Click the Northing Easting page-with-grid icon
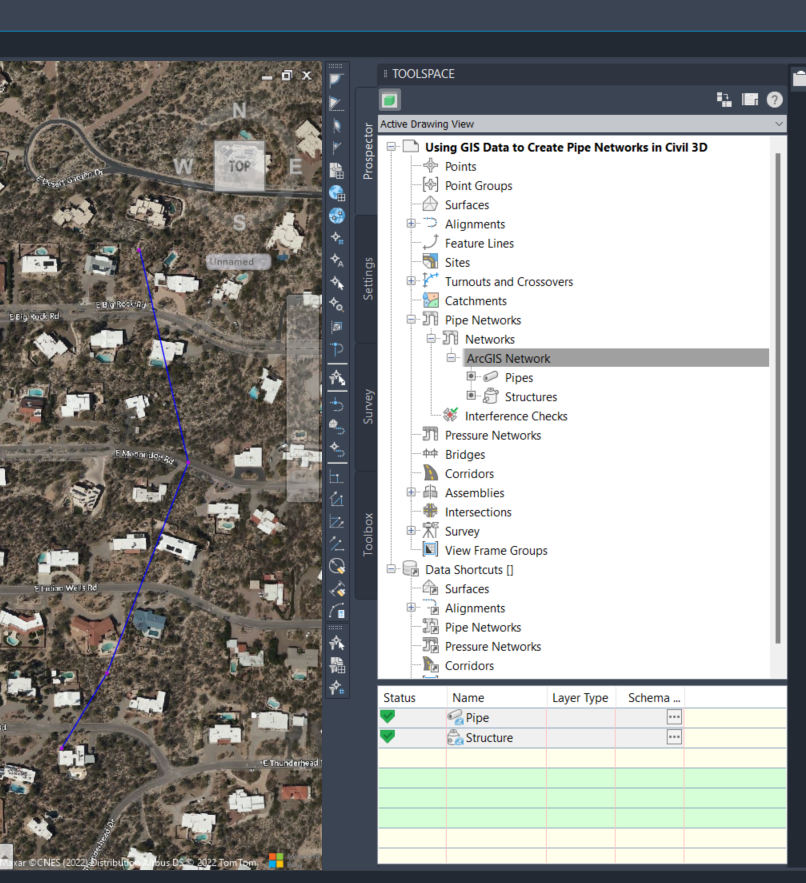Screen dimensions: 806x883 click(336, 171)
